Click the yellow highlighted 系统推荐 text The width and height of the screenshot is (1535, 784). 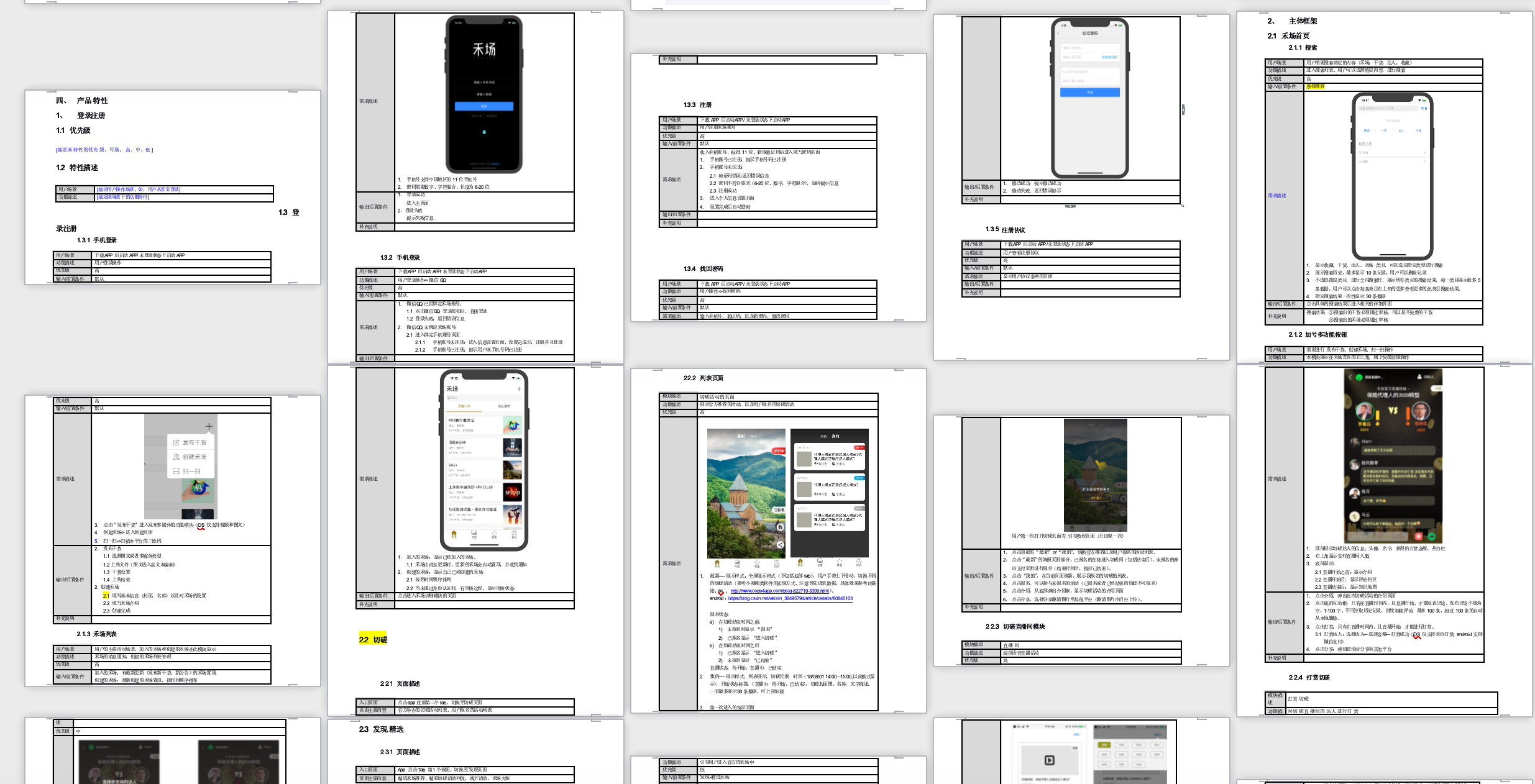1315,86
